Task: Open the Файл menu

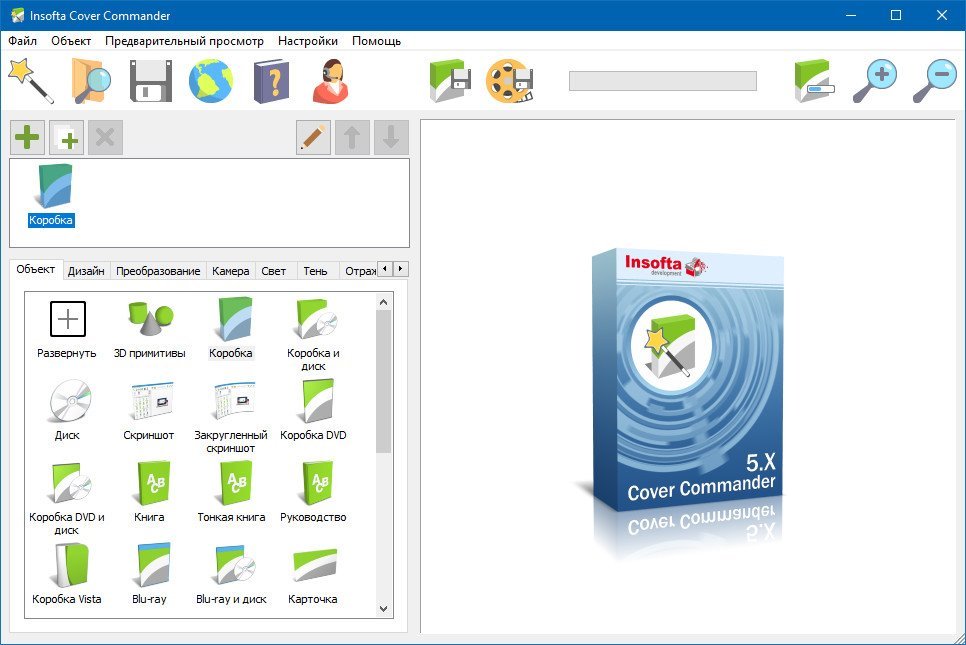Action: coord(22,41)
